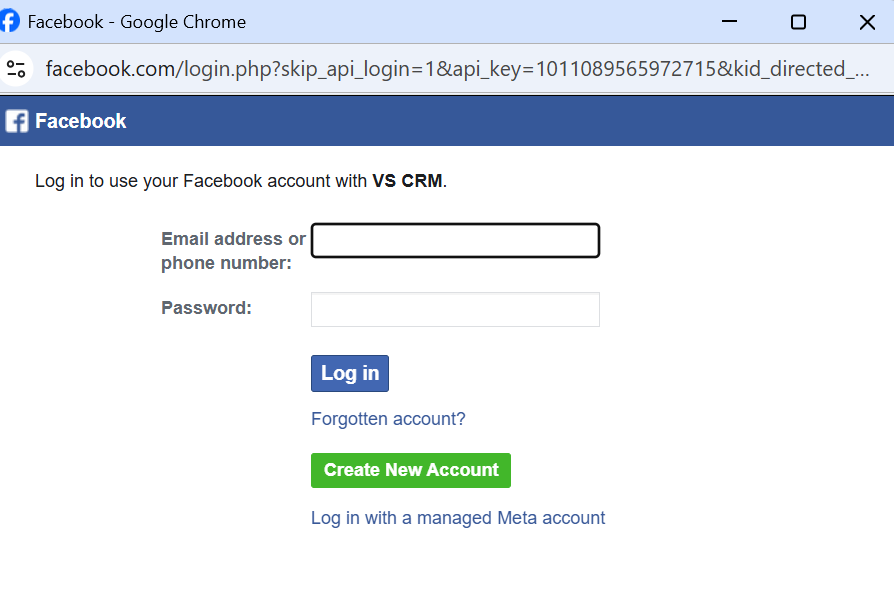Click the Create New Account button
The height and width of the screenshot is (614, 894).
[410, 470]
